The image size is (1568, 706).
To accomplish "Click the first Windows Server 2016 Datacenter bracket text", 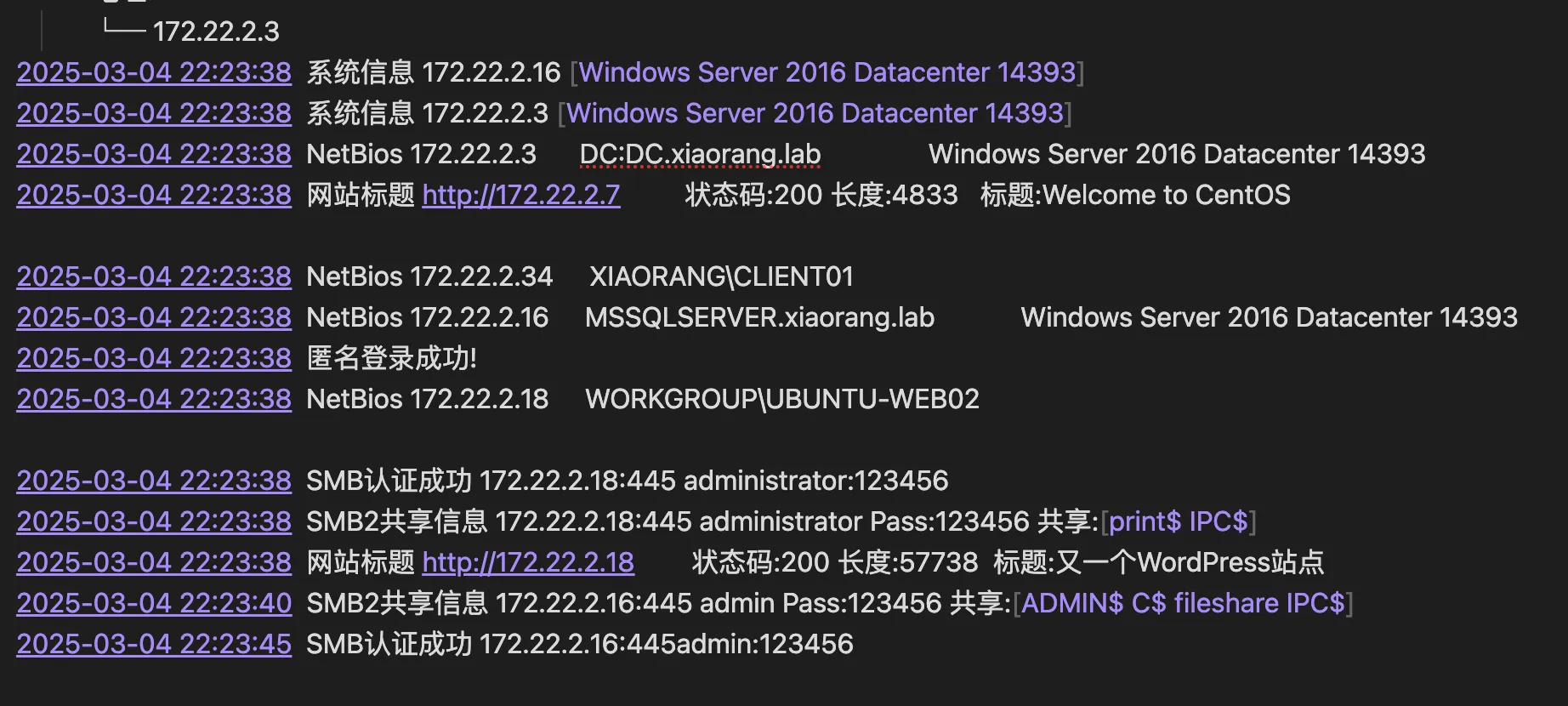I will pyautogui.click(x=827, y=72).
